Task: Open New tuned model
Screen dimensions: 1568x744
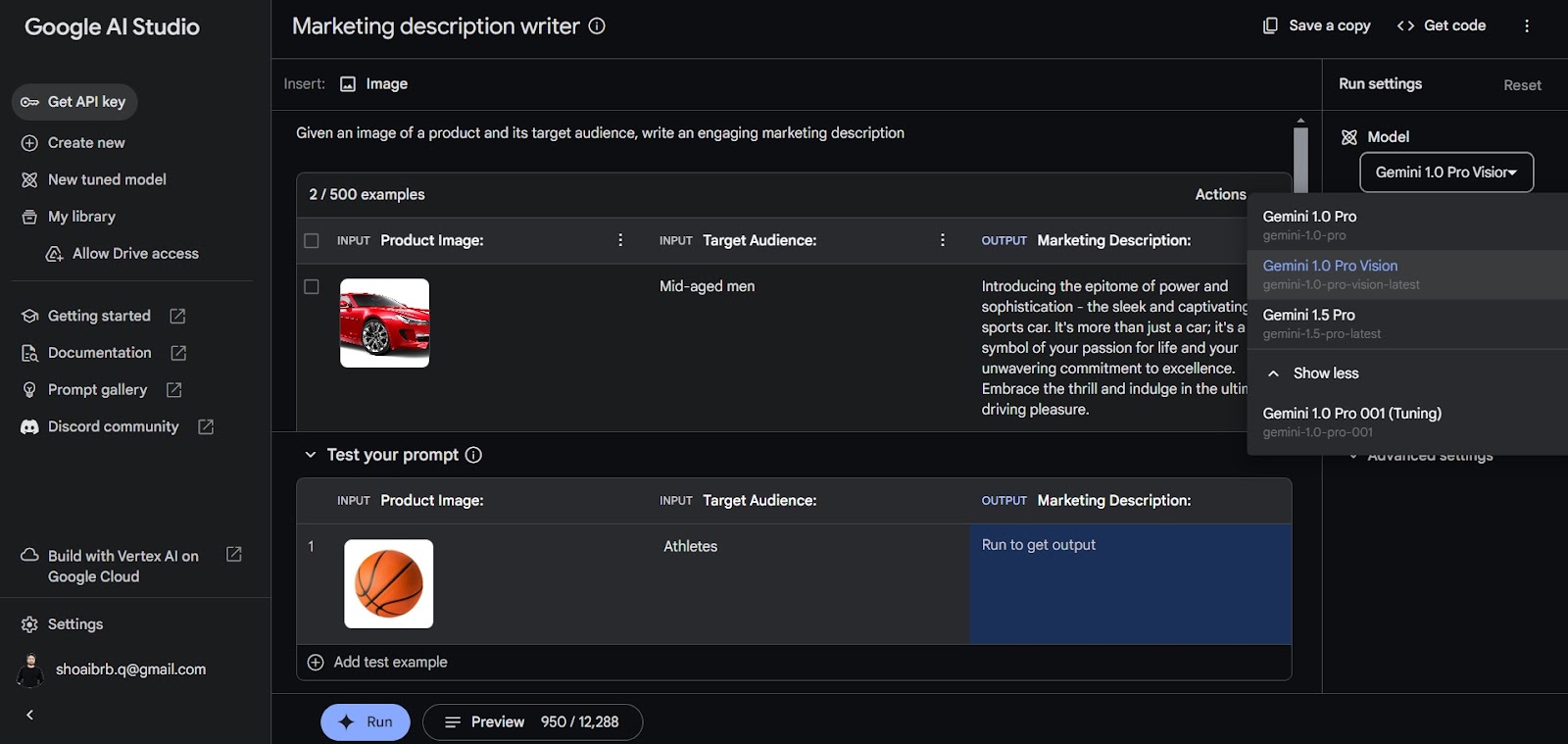Action: coord(94,180)
